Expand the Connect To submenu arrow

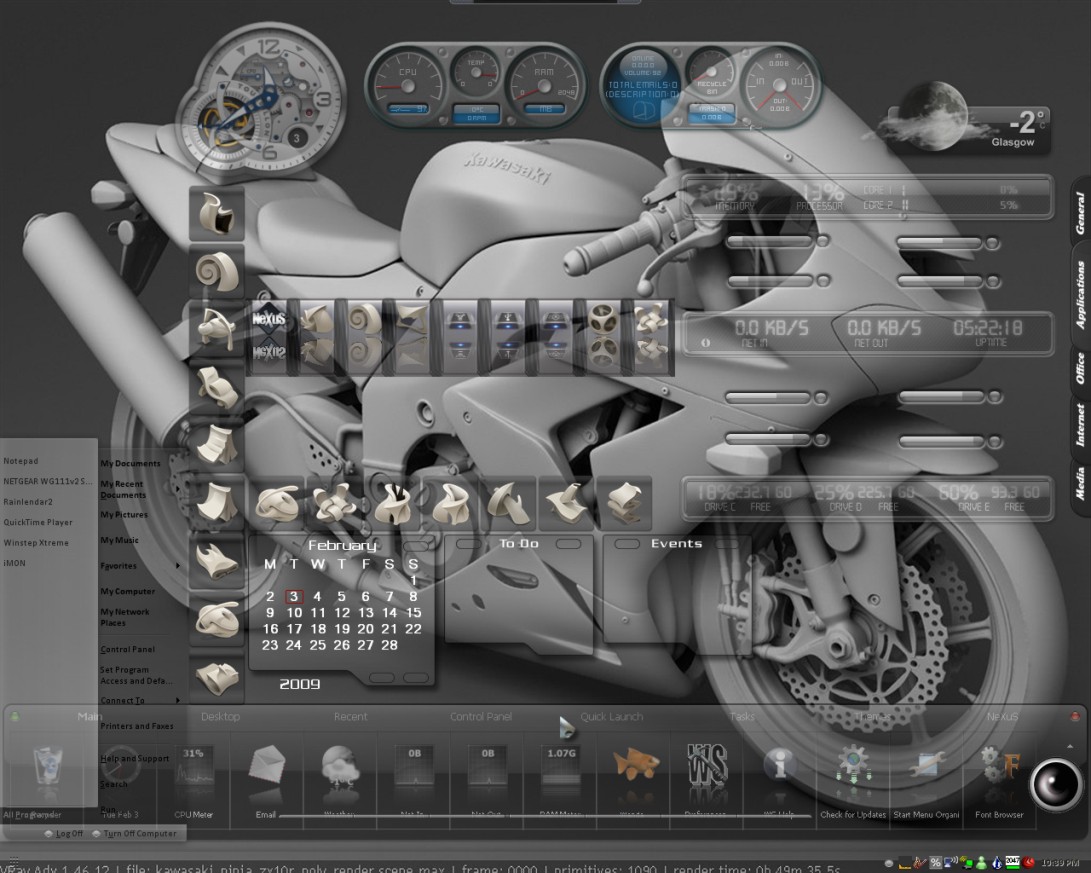point(178,700)
